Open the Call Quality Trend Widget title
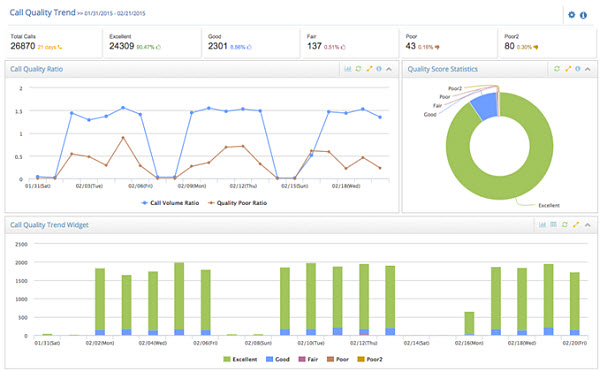 point(49,225)
